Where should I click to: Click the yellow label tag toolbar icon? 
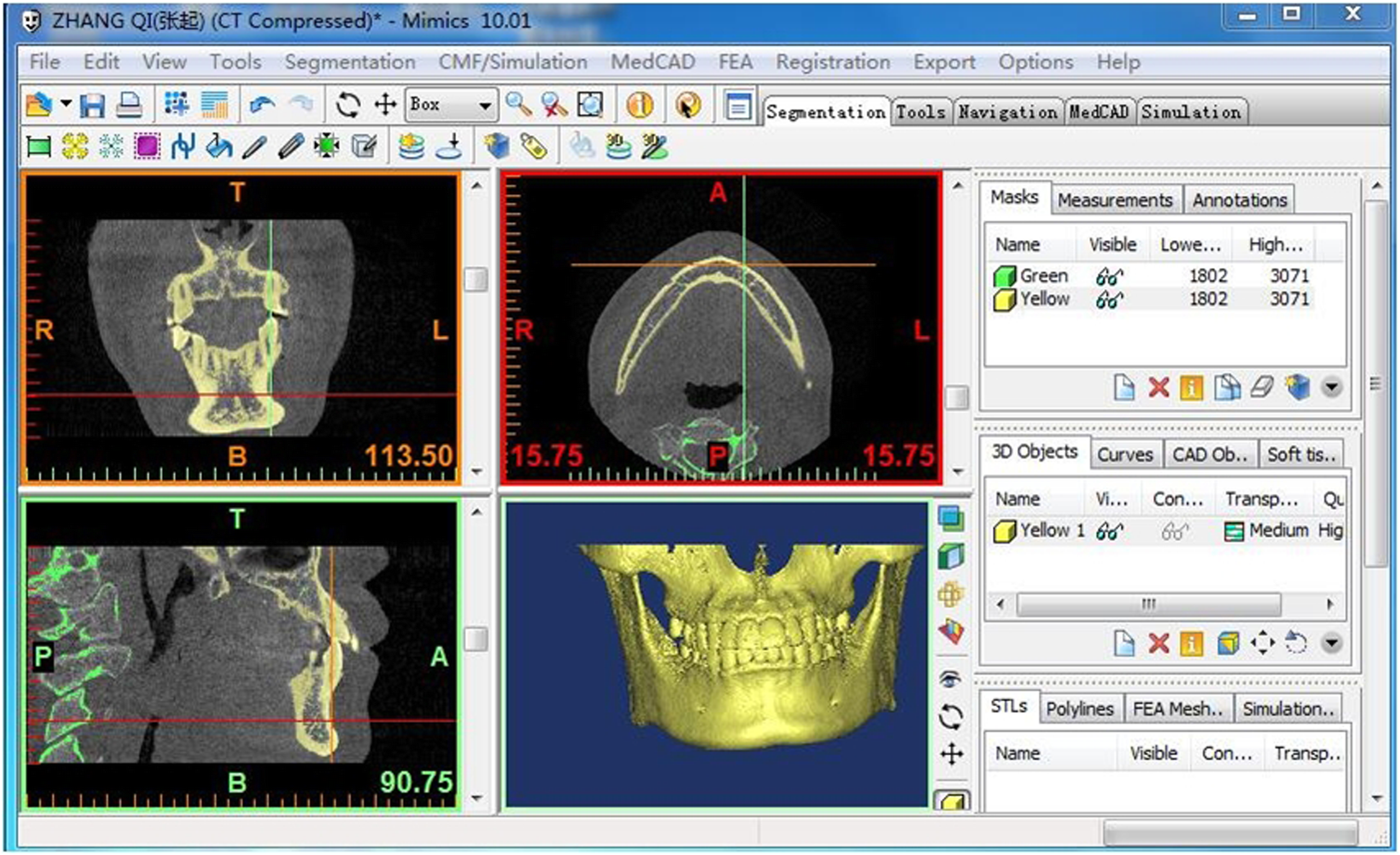533,147
